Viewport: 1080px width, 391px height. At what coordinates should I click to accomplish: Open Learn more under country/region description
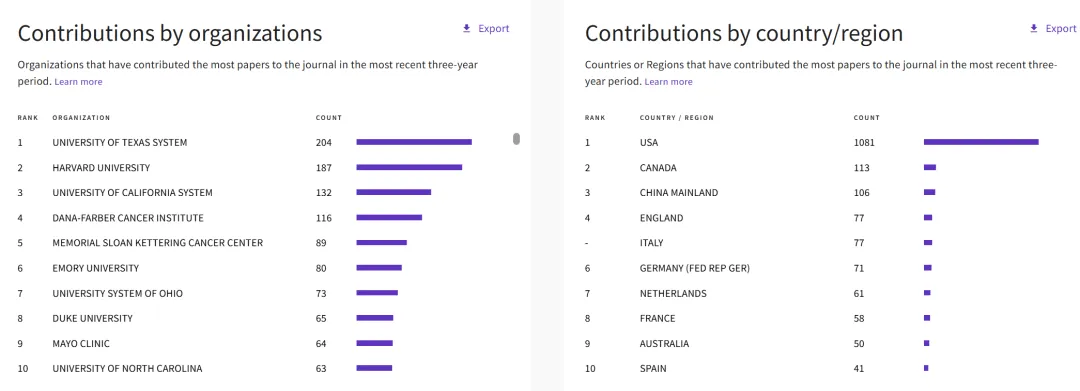(x=669, y=82)
